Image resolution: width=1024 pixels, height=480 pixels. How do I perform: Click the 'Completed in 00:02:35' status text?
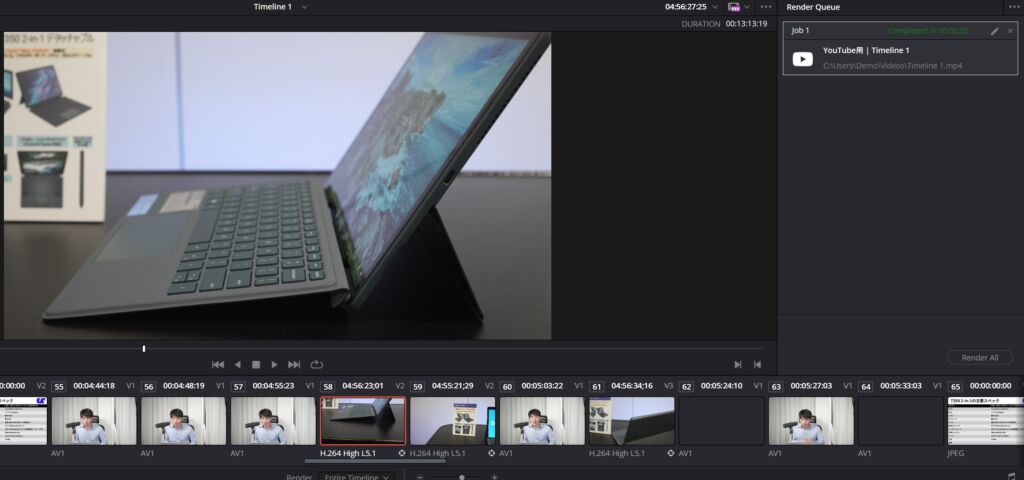click(928, 31)
